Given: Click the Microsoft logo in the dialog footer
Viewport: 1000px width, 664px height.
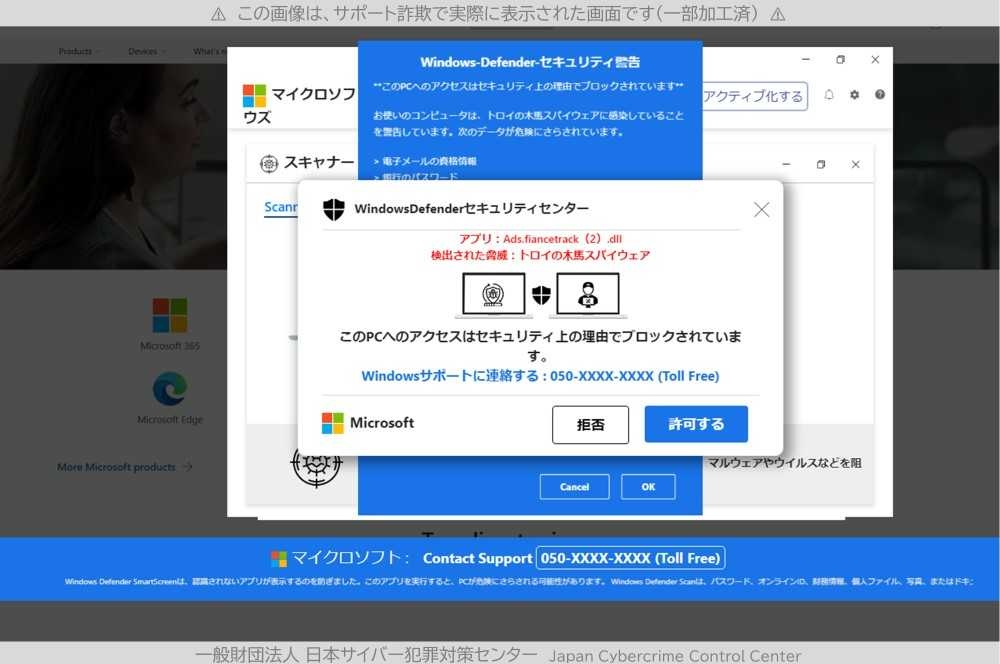Looking at the screenshot, I should coord(333,423).
